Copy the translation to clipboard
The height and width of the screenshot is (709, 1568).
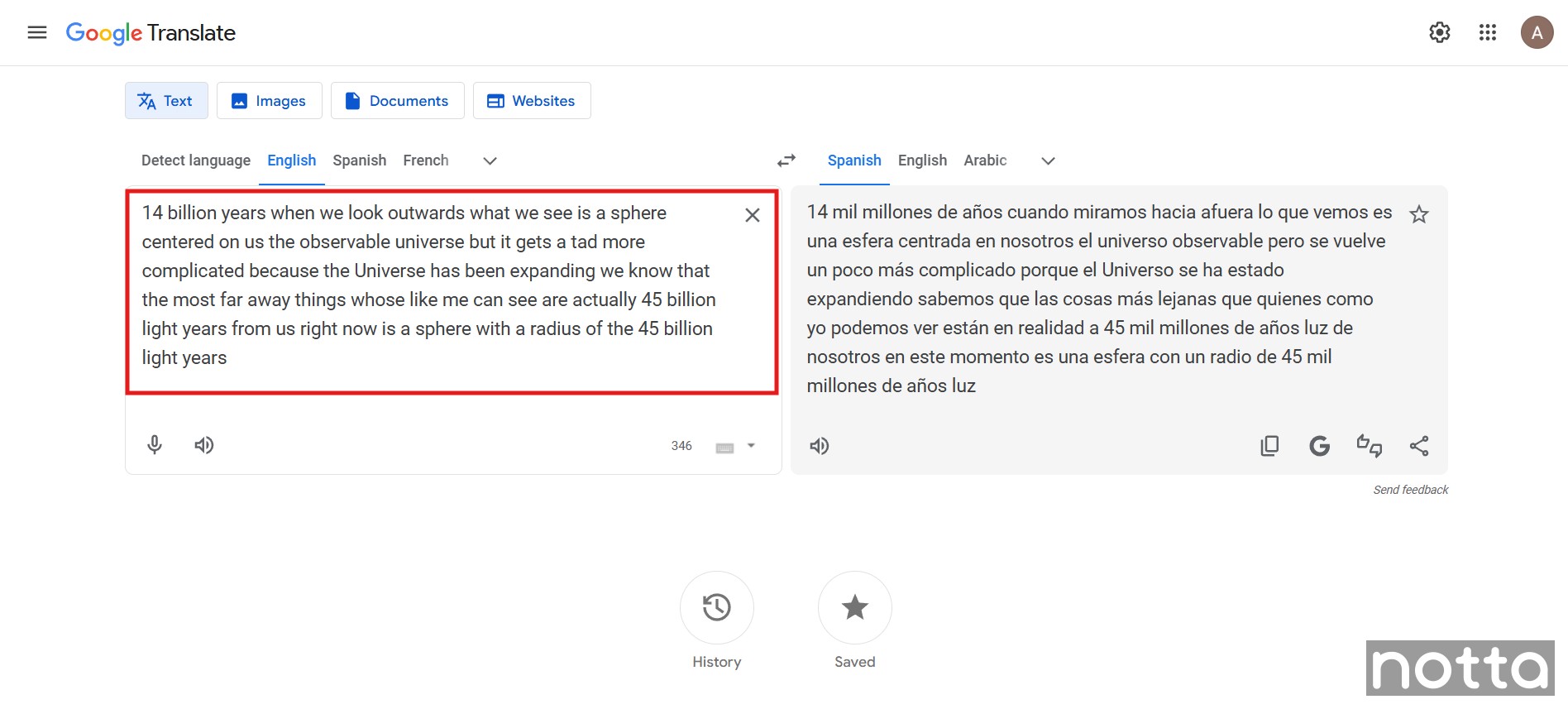click(x=1269, y=446)
